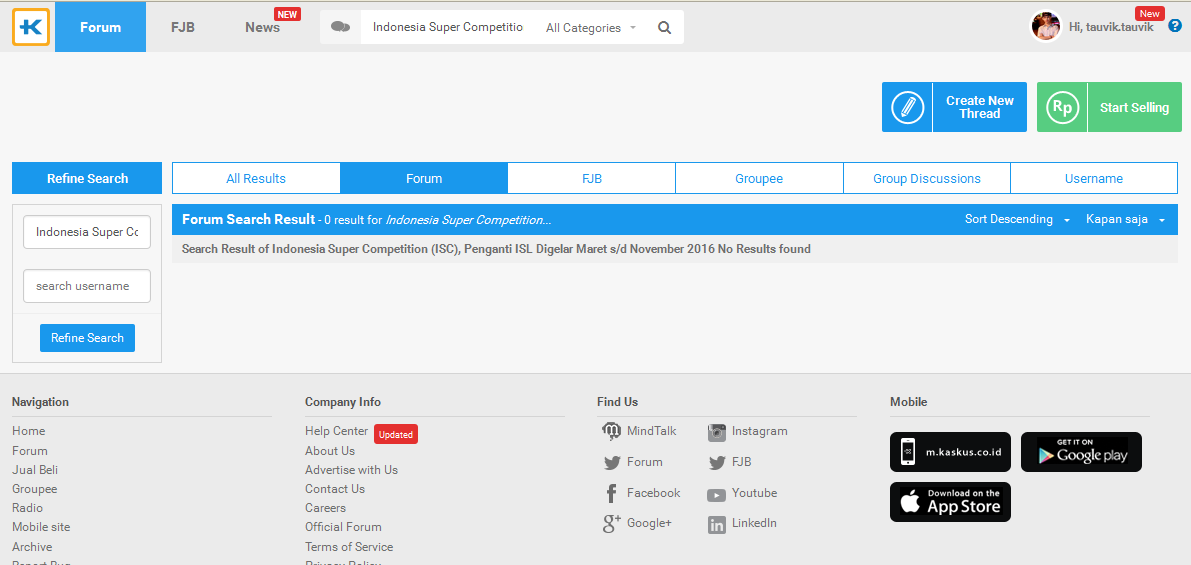Open the m.kaskus.co.id mobile badge
The width and height of the screenshot is (1191, 565).
(950, 452)
